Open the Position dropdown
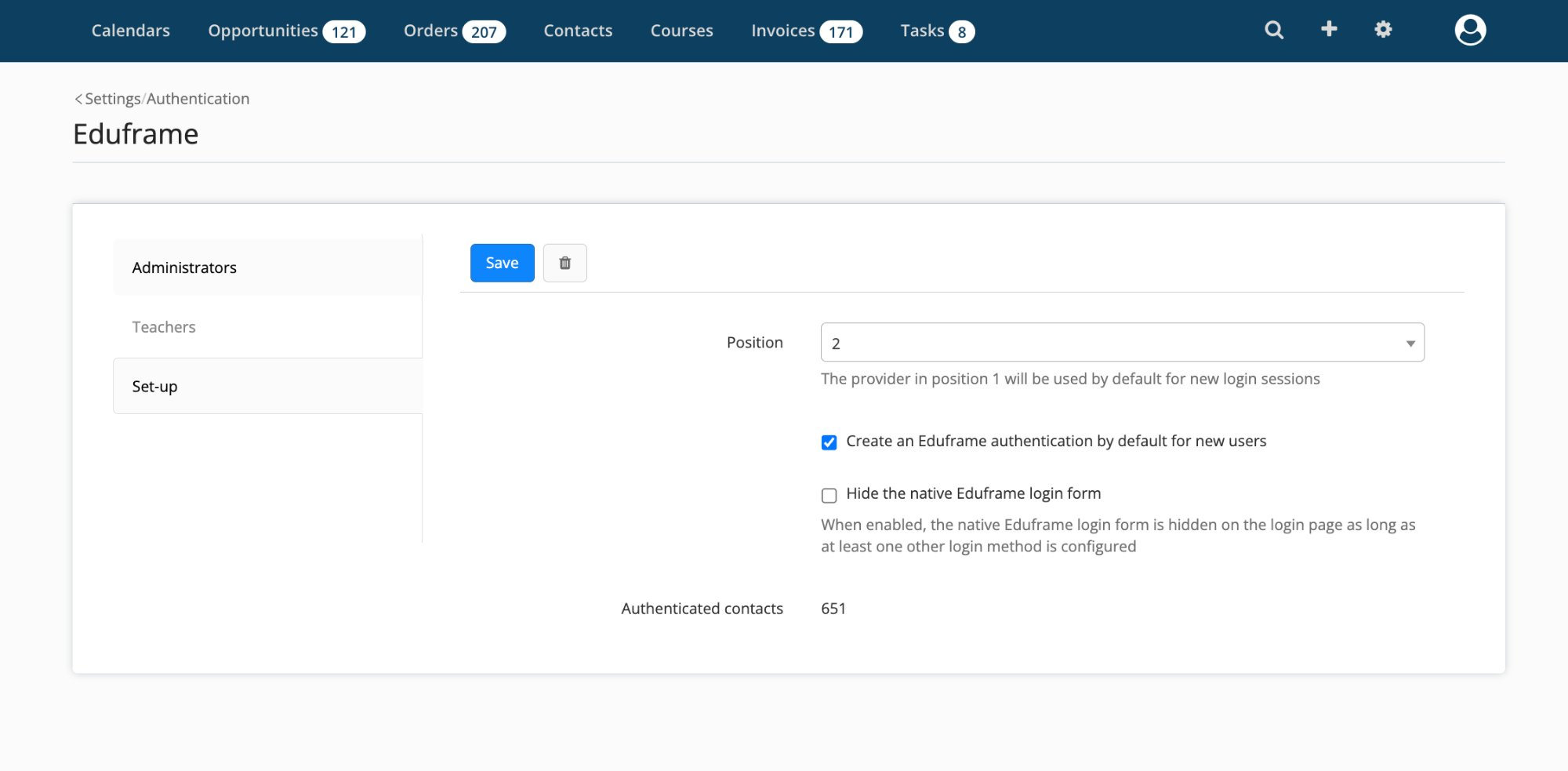 pos(1122,343)
